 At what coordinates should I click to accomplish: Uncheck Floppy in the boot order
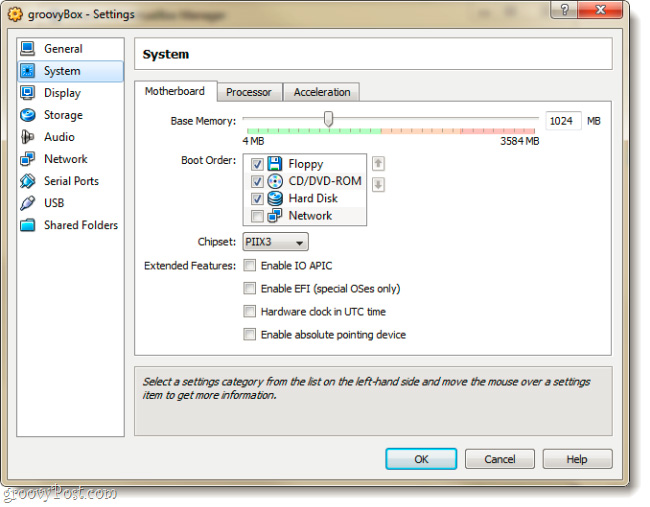257,164
